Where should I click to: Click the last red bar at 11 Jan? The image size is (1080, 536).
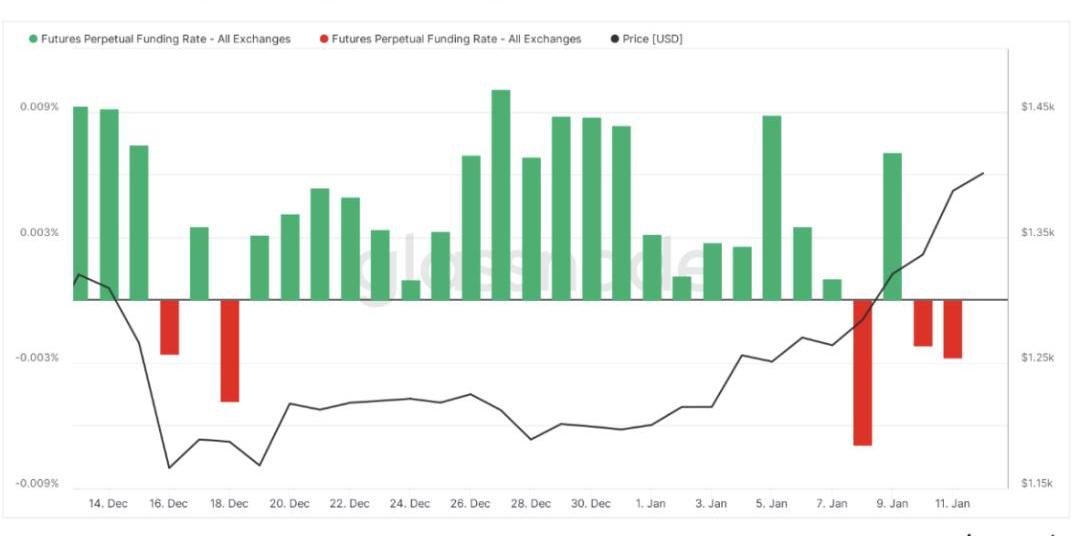(952, 329)
